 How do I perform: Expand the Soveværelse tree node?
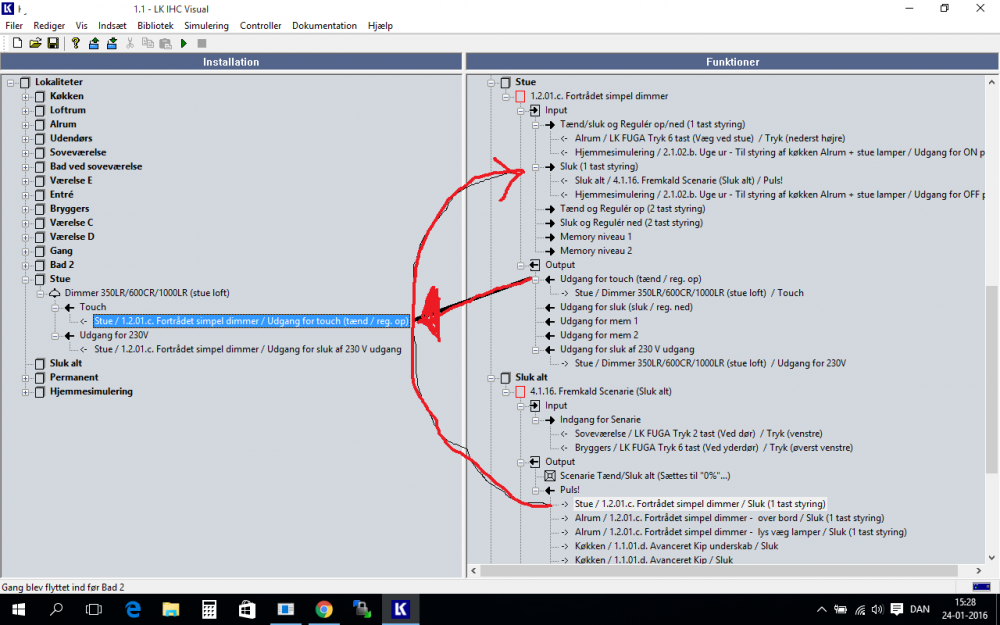click(26, 153)
